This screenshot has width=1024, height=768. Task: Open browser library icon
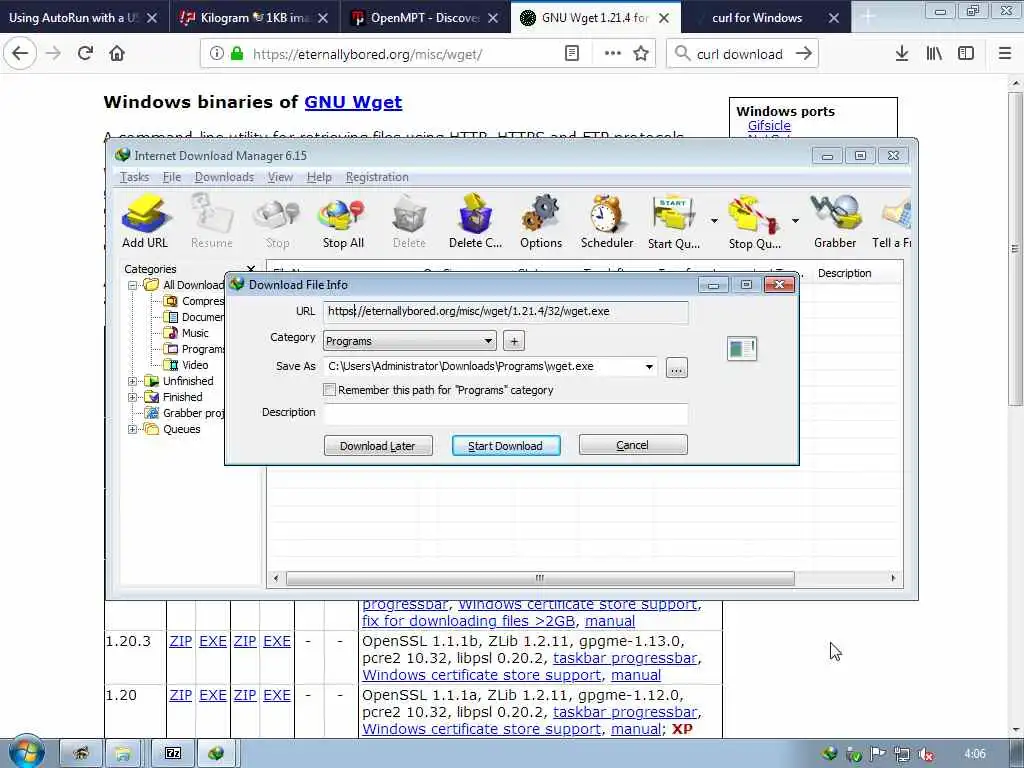click(934, 54)
